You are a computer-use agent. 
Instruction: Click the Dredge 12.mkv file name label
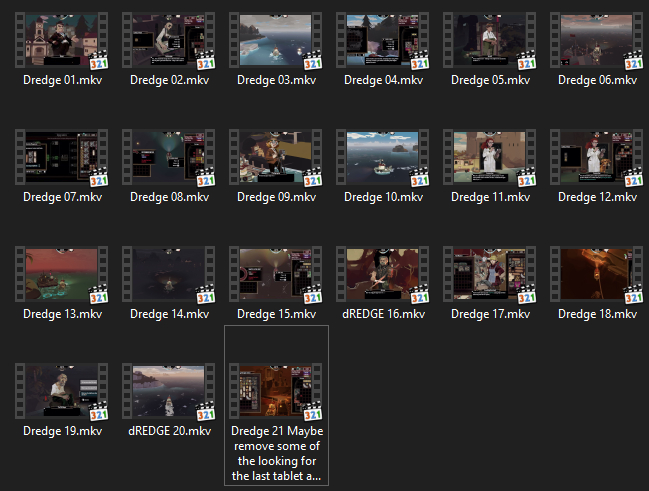(597, 197)
